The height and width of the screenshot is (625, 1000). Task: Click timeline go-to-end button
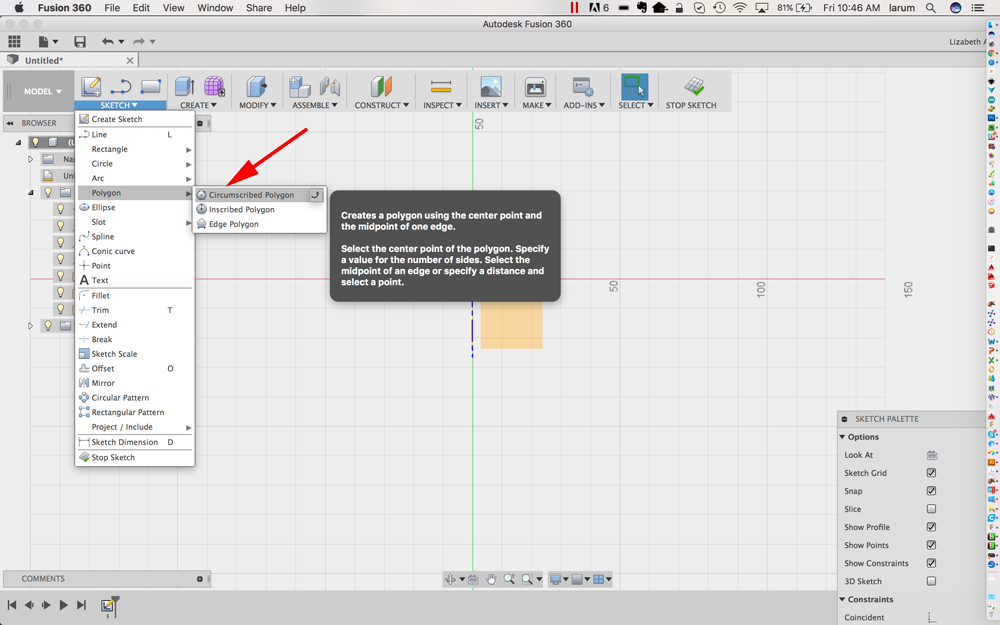(x=81, y=605)
